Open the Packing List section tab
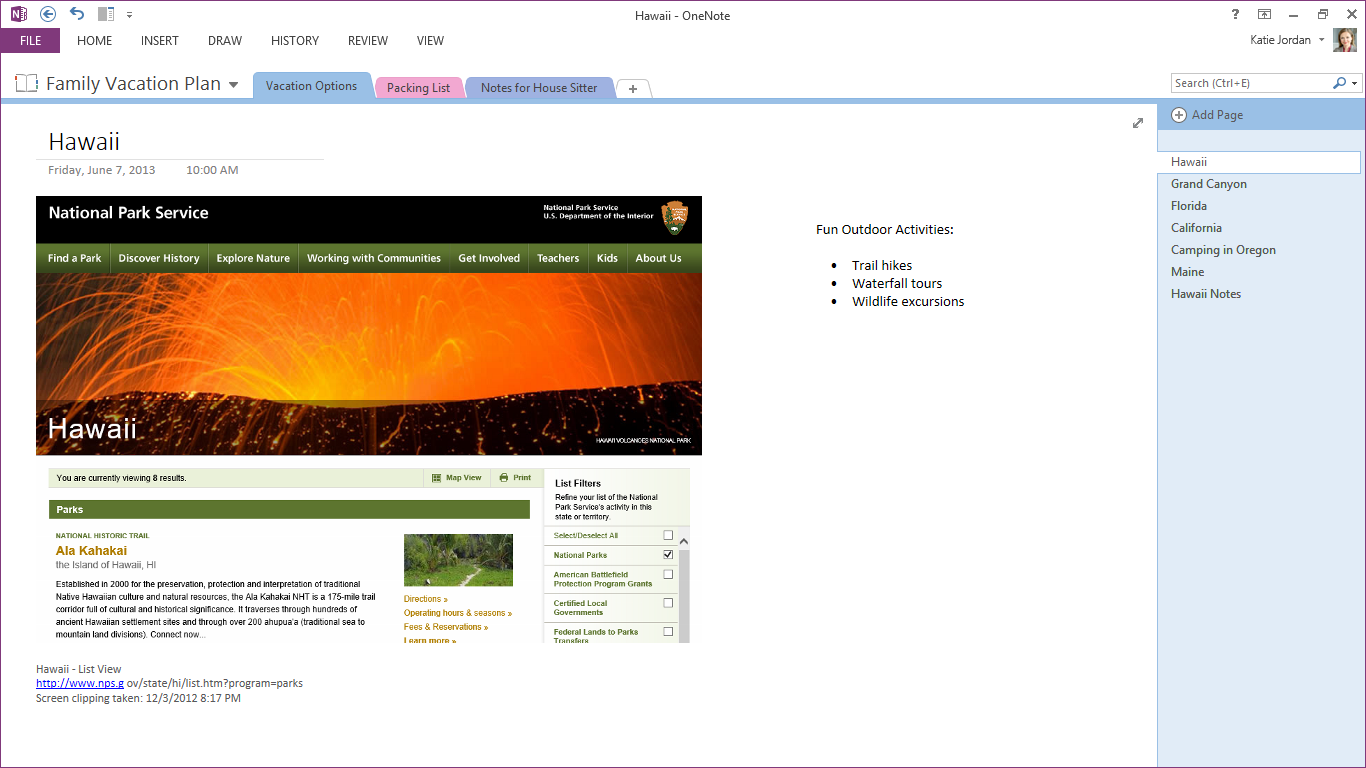1366x768 pixels. point(418,88)
